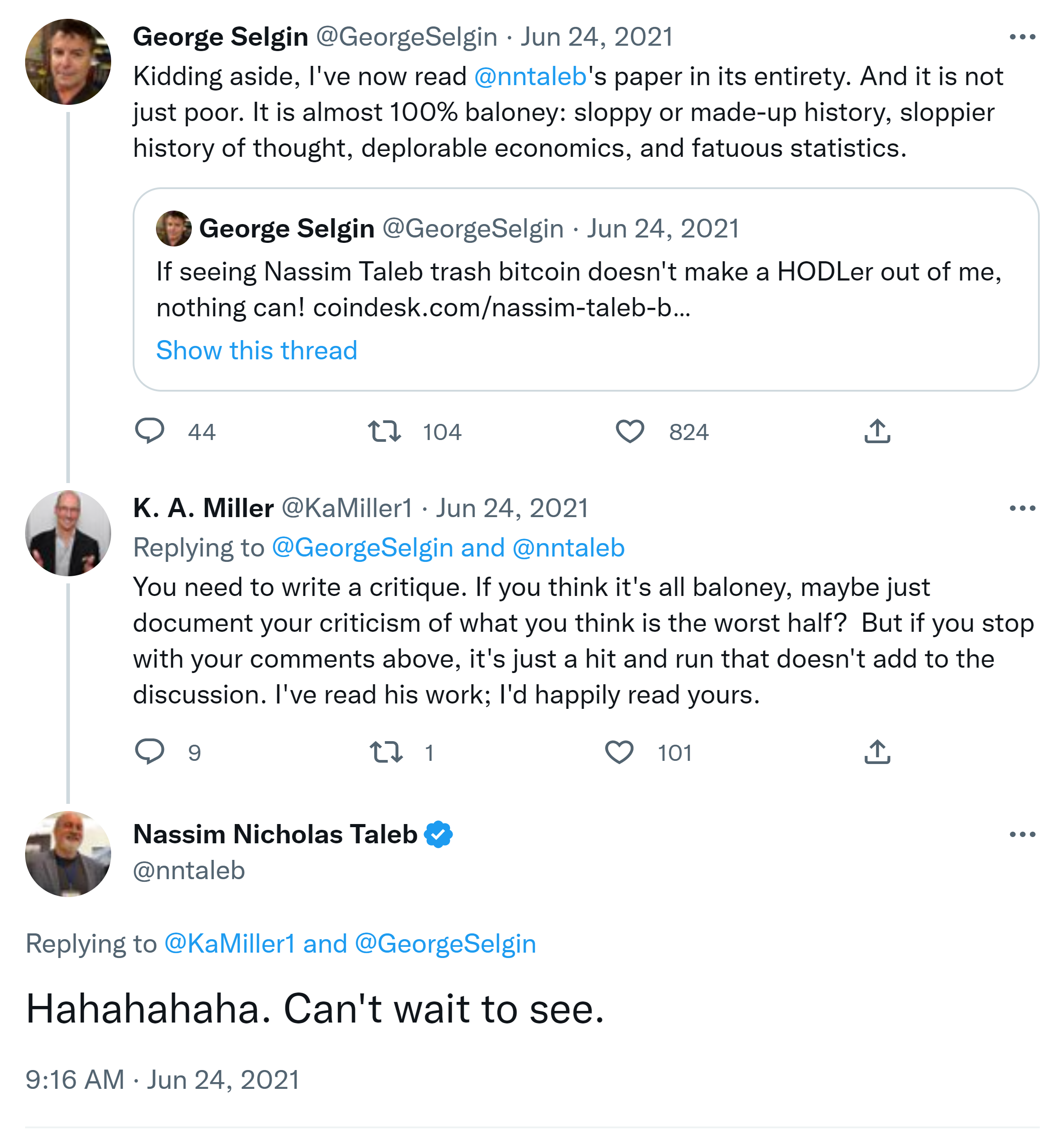The height and width of the screenshot is (1148, 1055).
Task: Reply to K. A. Miller's tweet
Action: tap(150, 751)
